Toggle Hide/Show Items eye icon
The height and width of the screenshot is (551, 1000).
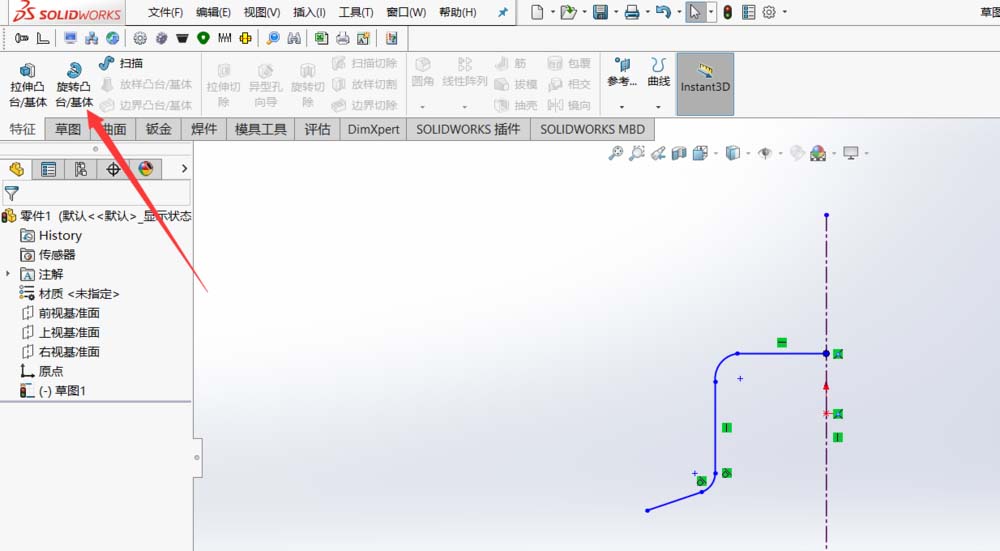(x=765, y=153)
